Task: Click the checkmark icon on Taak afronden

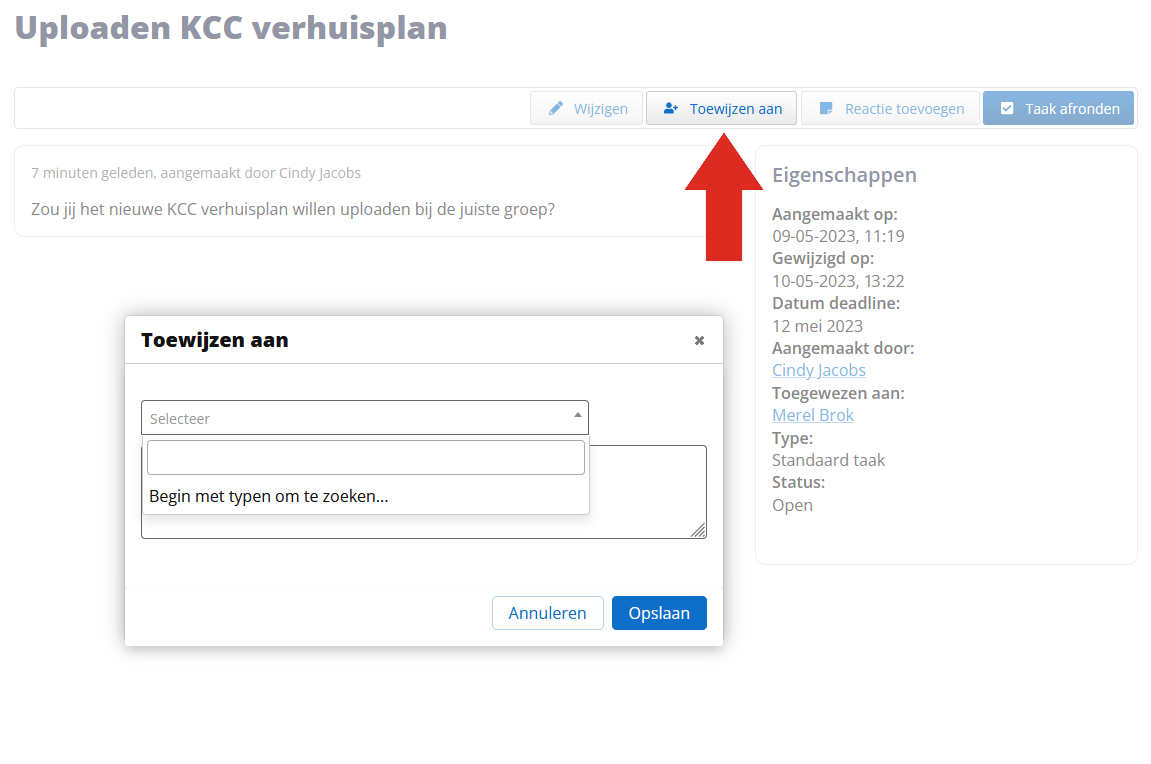Action: point(1007,109)
